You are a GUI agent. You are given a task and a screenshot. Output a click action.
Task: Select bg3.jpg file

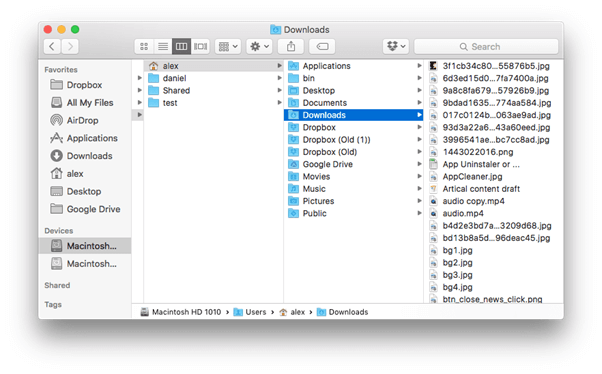tap(494, 275)
